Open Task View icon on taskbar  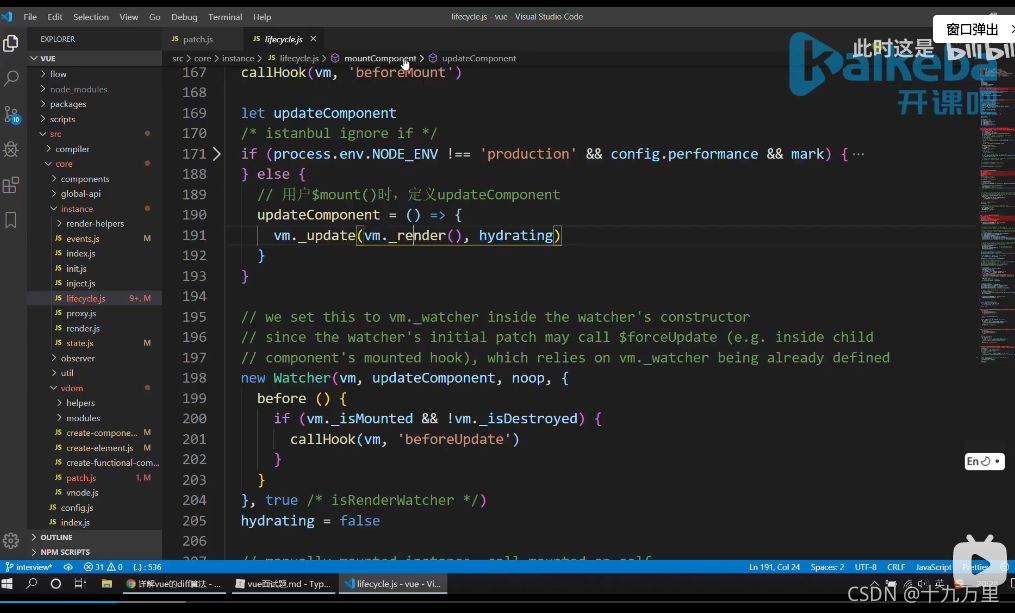coord(80,584)
